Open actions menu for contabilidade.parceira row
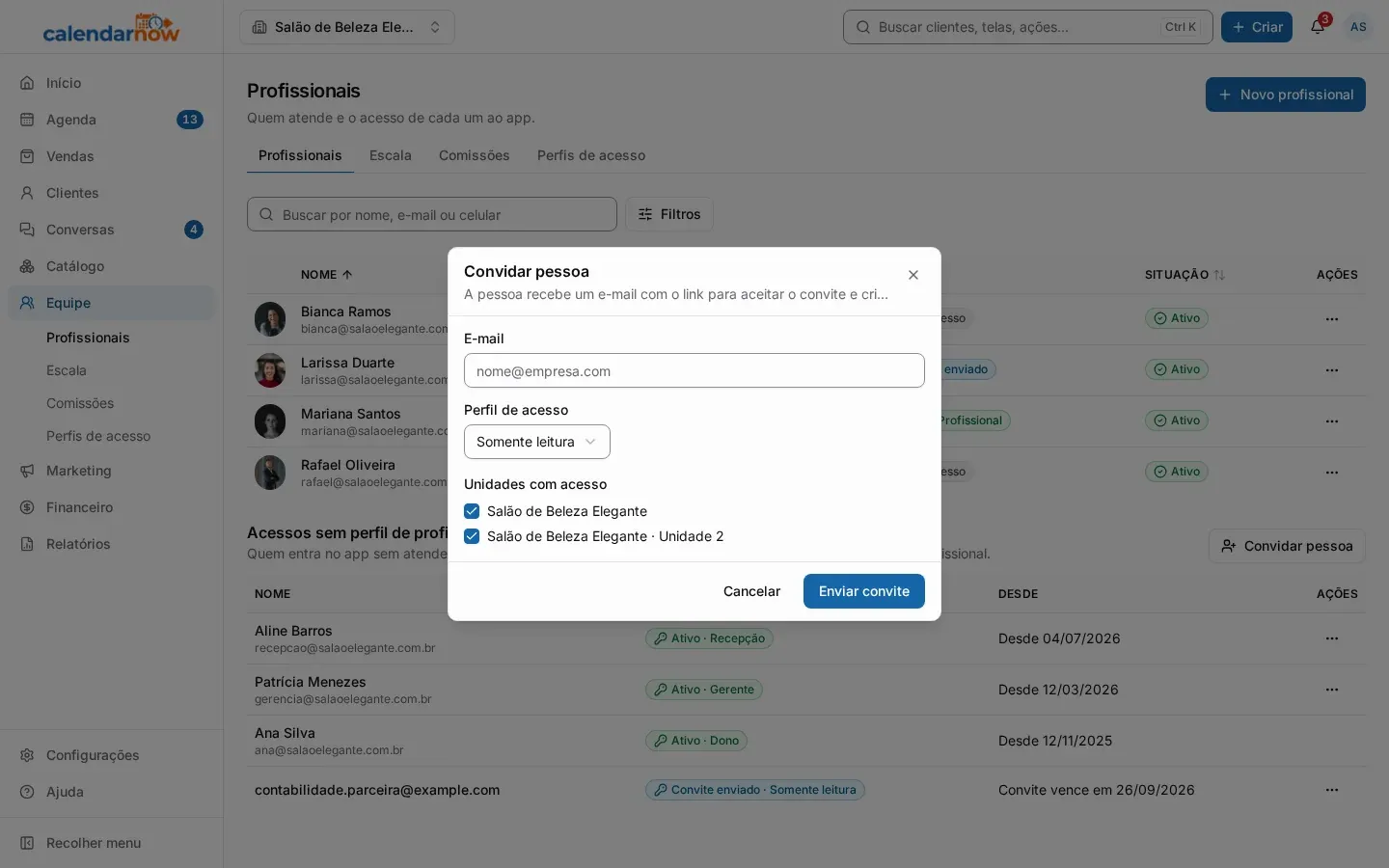1389x868 pixels. [1332, 790]
